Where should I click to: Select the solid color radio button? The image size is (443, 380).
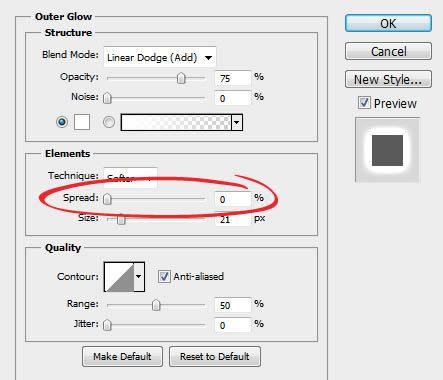coord(62,122)
